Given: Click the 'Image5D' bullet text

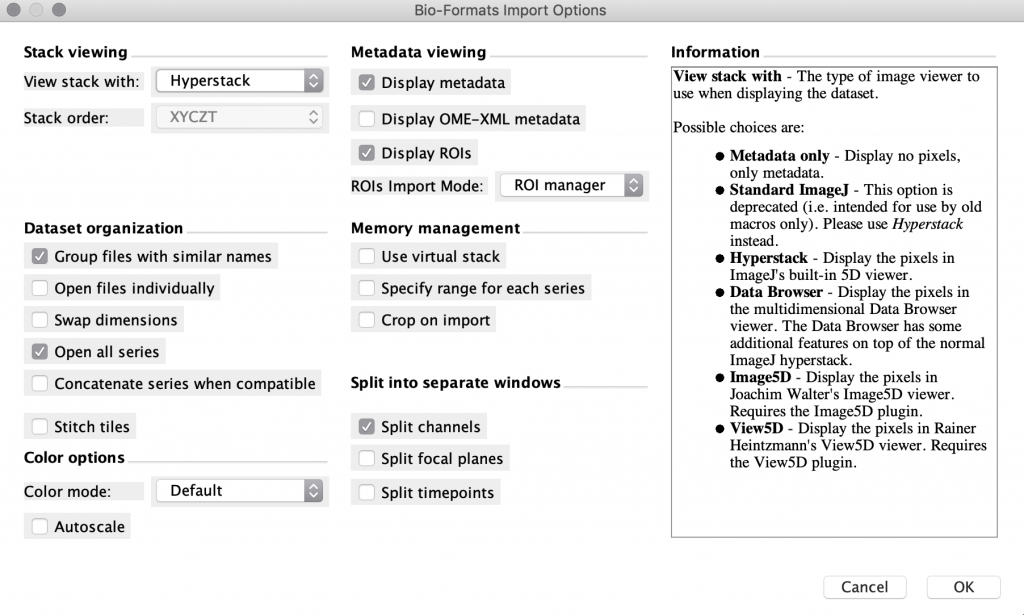Looking at the screenshot, I should (760, 377).
